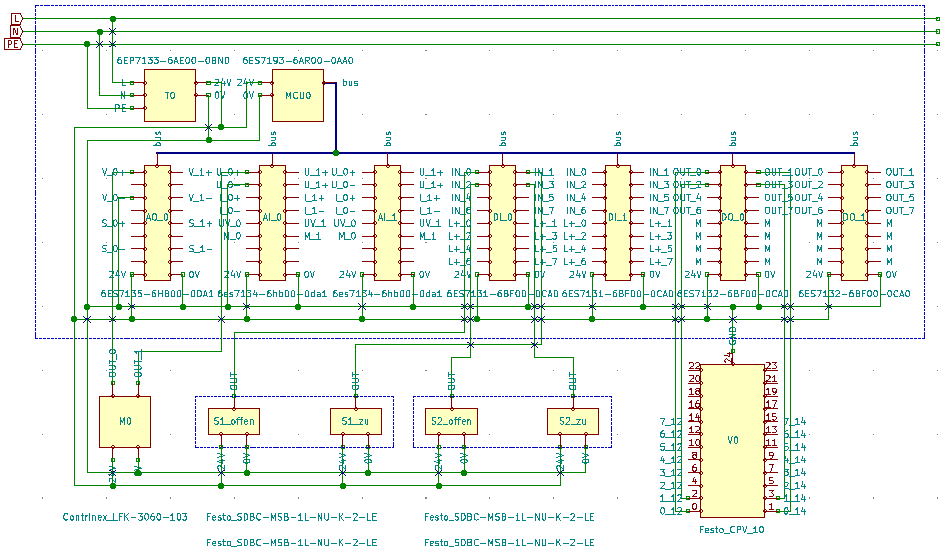
Task: Click the S1_zu sensor block
Action: click(355, 421)
